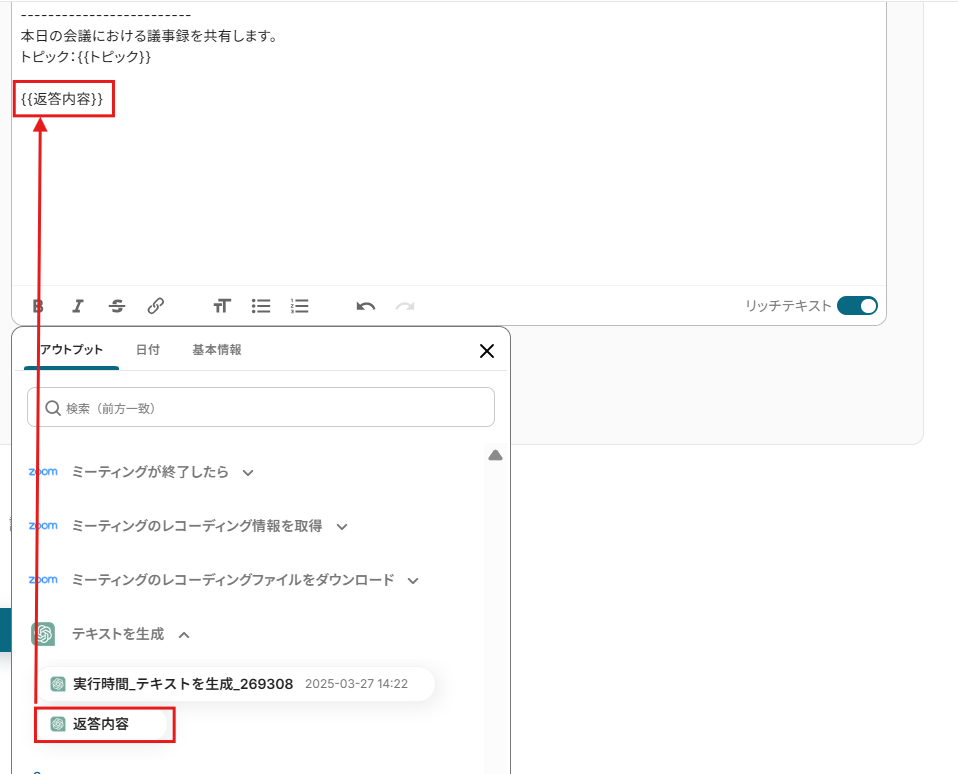Screen dimensions: 958x774
Task: Click the line 本日の会議における議事録を共有します。
Action: [x=149, y=36]
